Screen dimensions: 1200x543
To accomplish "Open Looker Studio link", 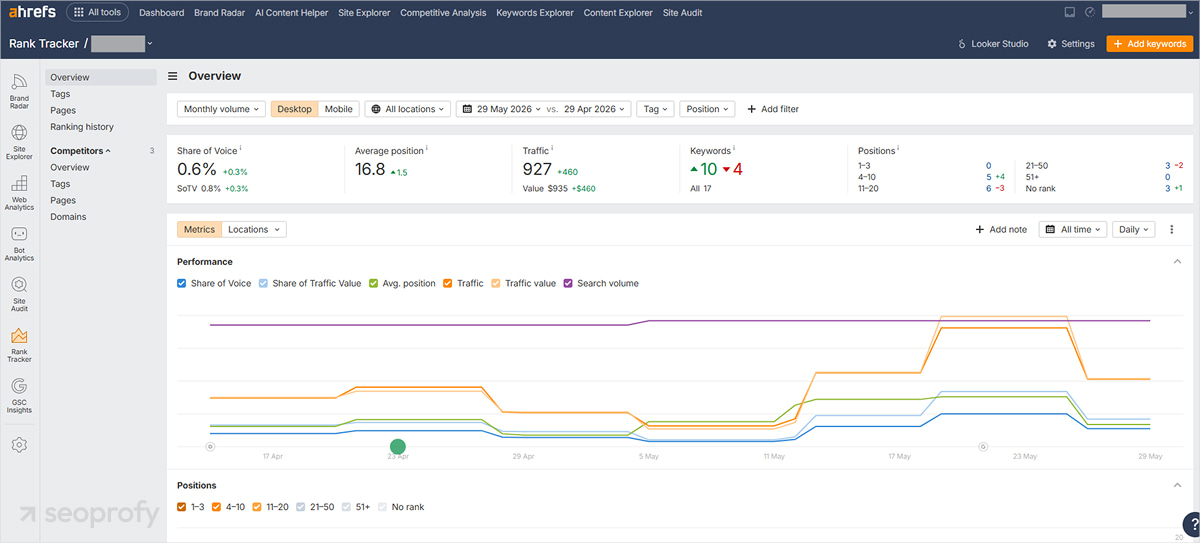I will click(991, 44).
